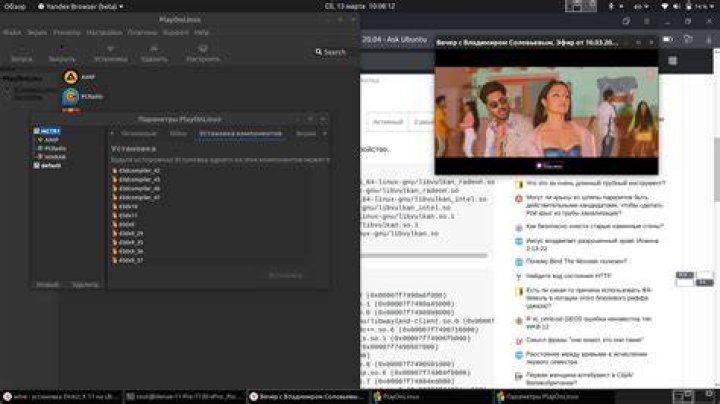Click Удалить button at bottom of settings window

tap(85, 285)
